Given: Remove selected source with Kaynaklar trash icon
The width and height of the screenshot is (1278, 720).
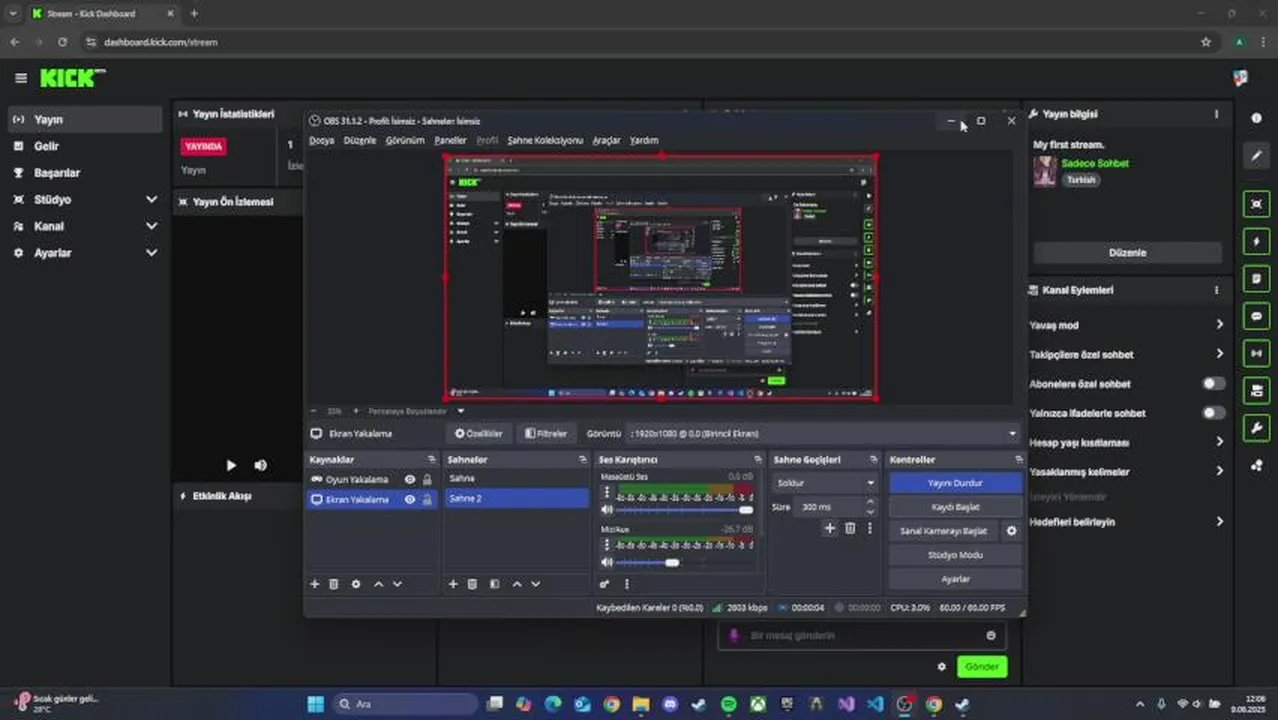Looking at the screenshot, I should (x=334, y=584).
